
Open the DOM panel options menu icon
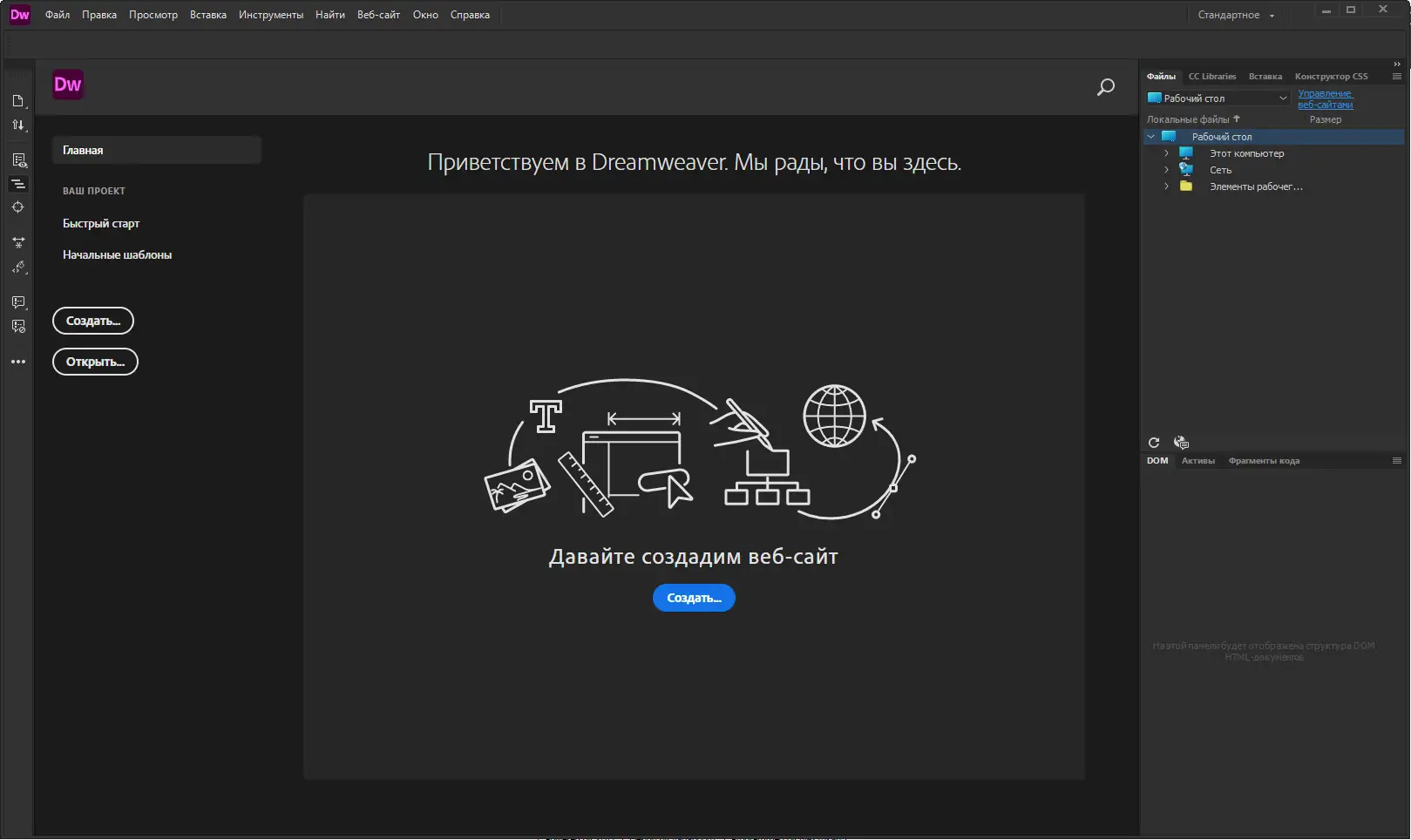tap(1397, 461)
